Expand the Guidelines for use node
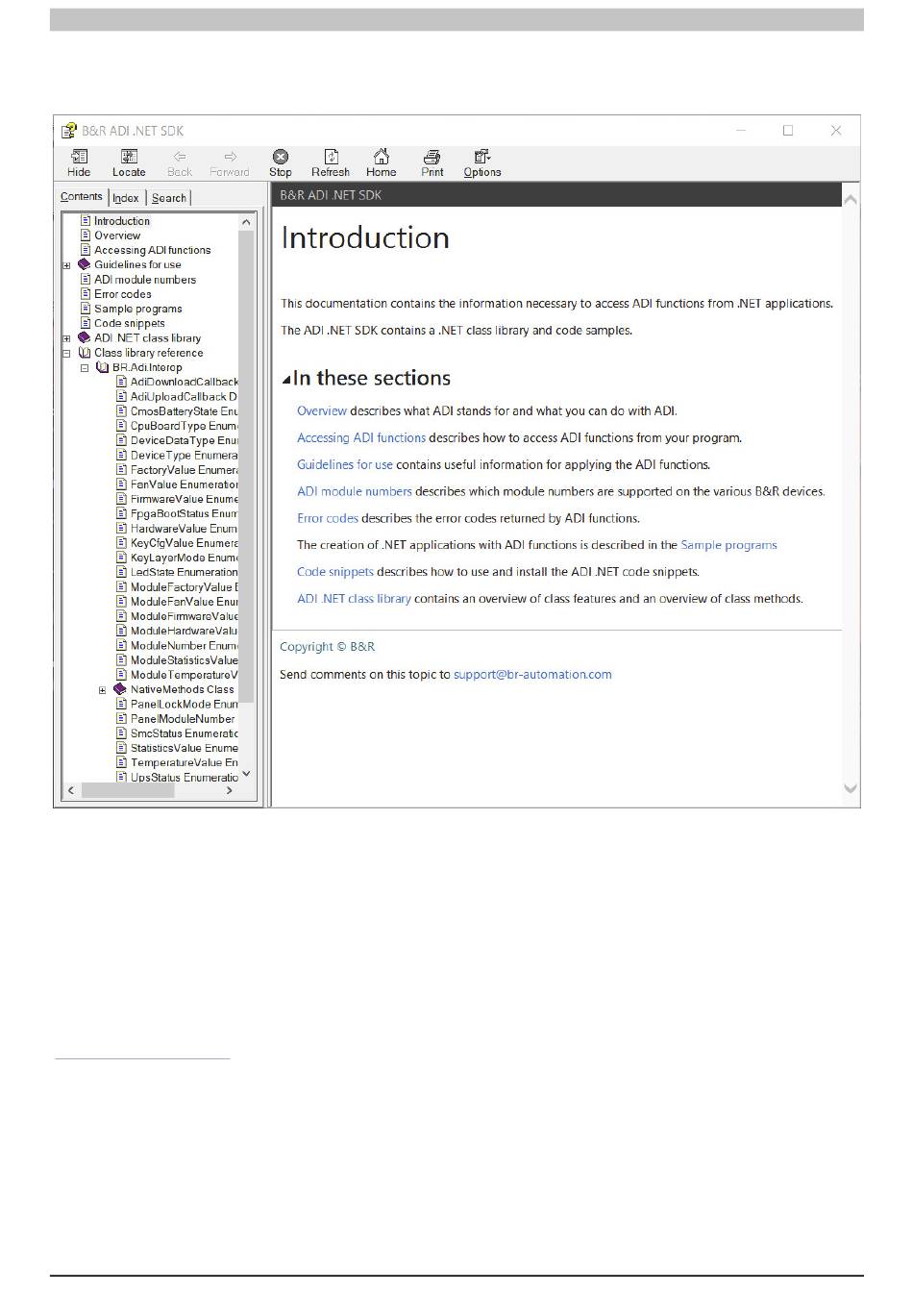913x1316 pixels. (x=66, y=265)
